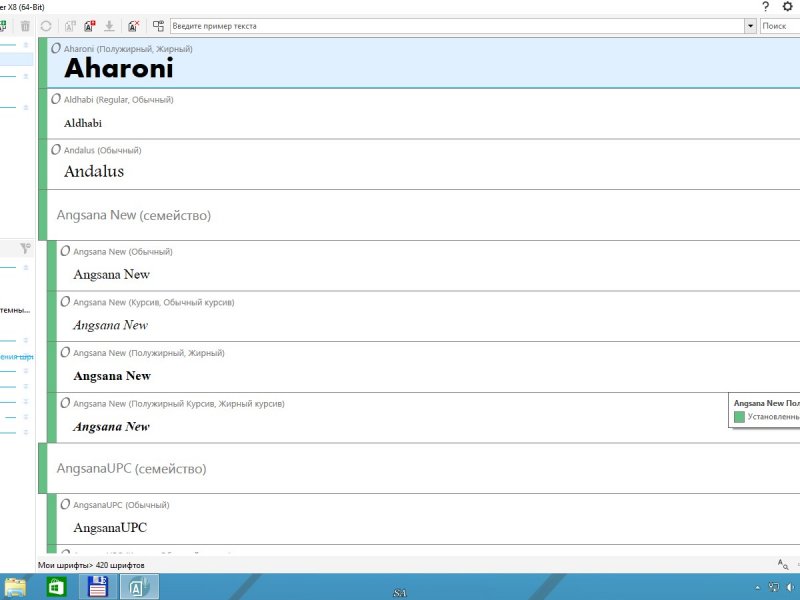Click the OpenType icon beside Angsana New (Курсив)
Viewport: 800px width, 600px height.
(65, 302)
